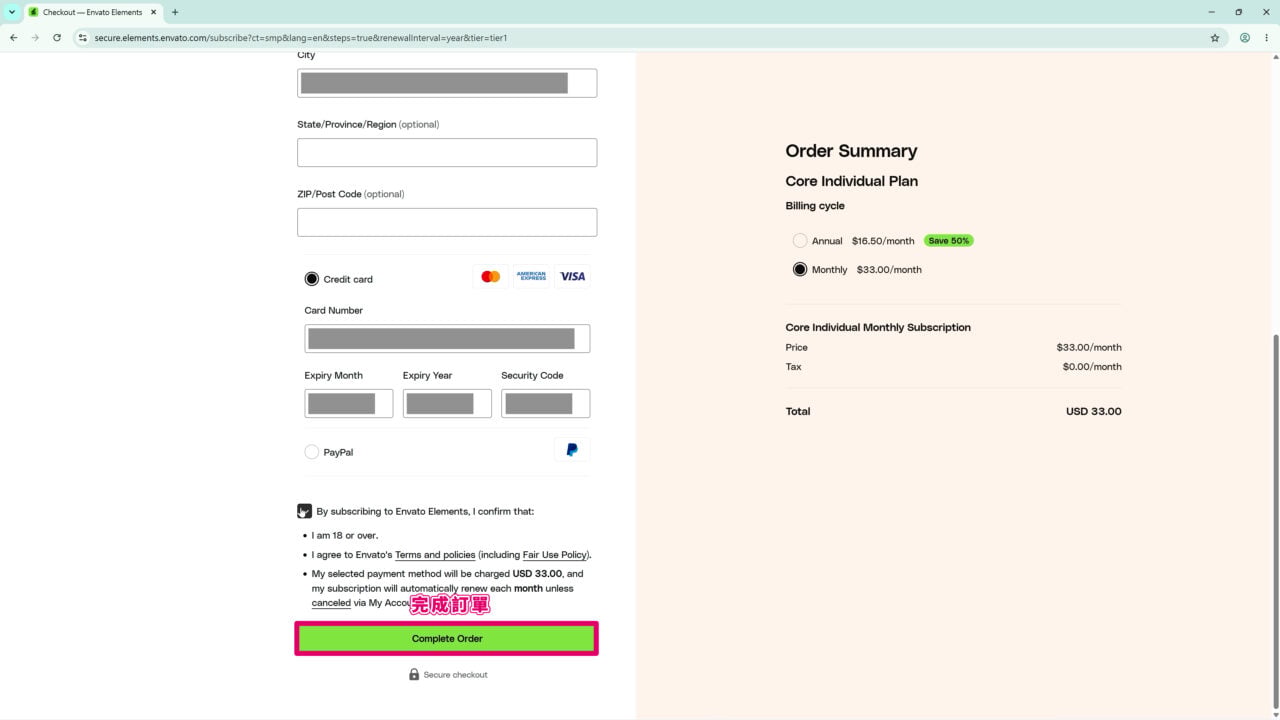1280x720 pixels.
Task: Open a new browser tab
Action: point(175,12)
